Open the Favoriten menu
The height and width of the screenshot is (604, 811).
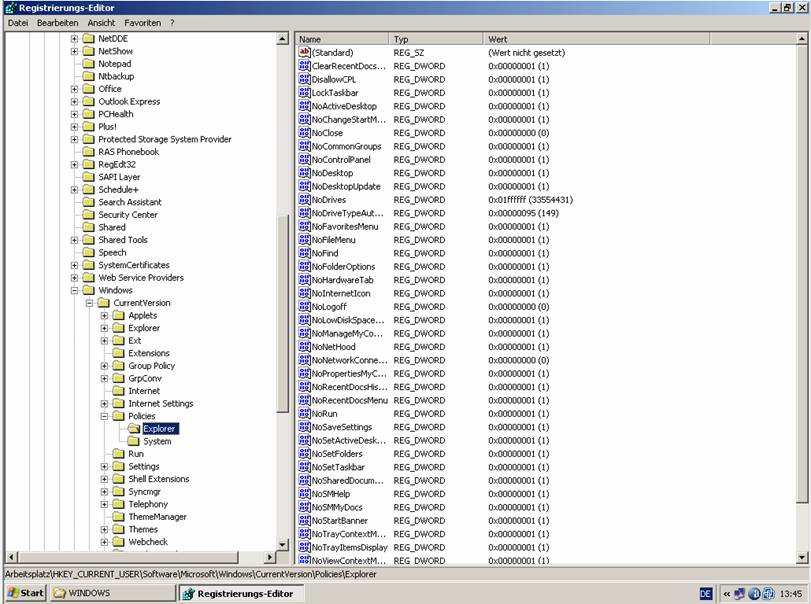click(143, 22)
